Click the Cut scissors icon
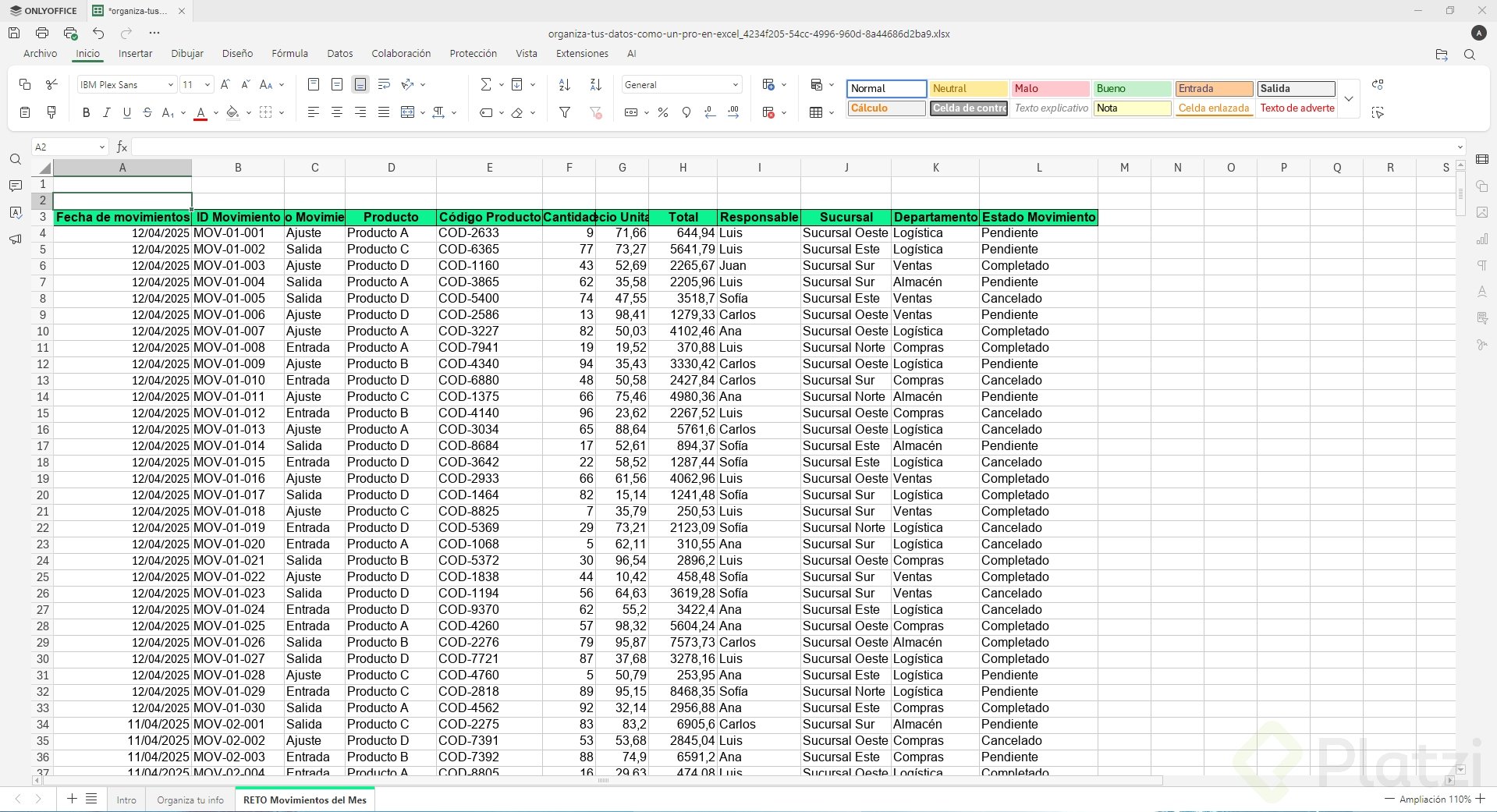This screenshot has width=1497, height=812. click(51, 84)
